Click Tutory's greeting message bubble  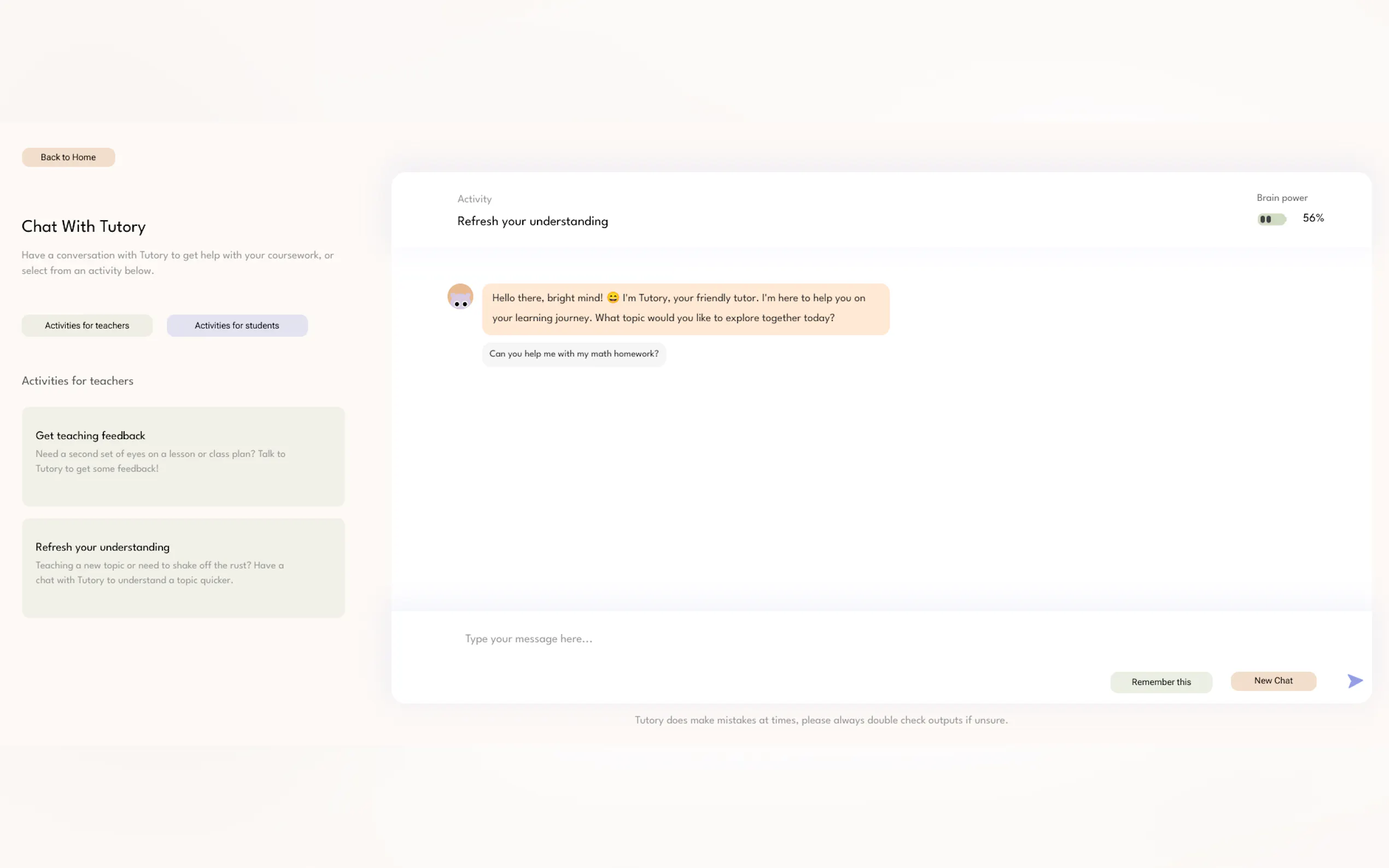pos(686,308)
